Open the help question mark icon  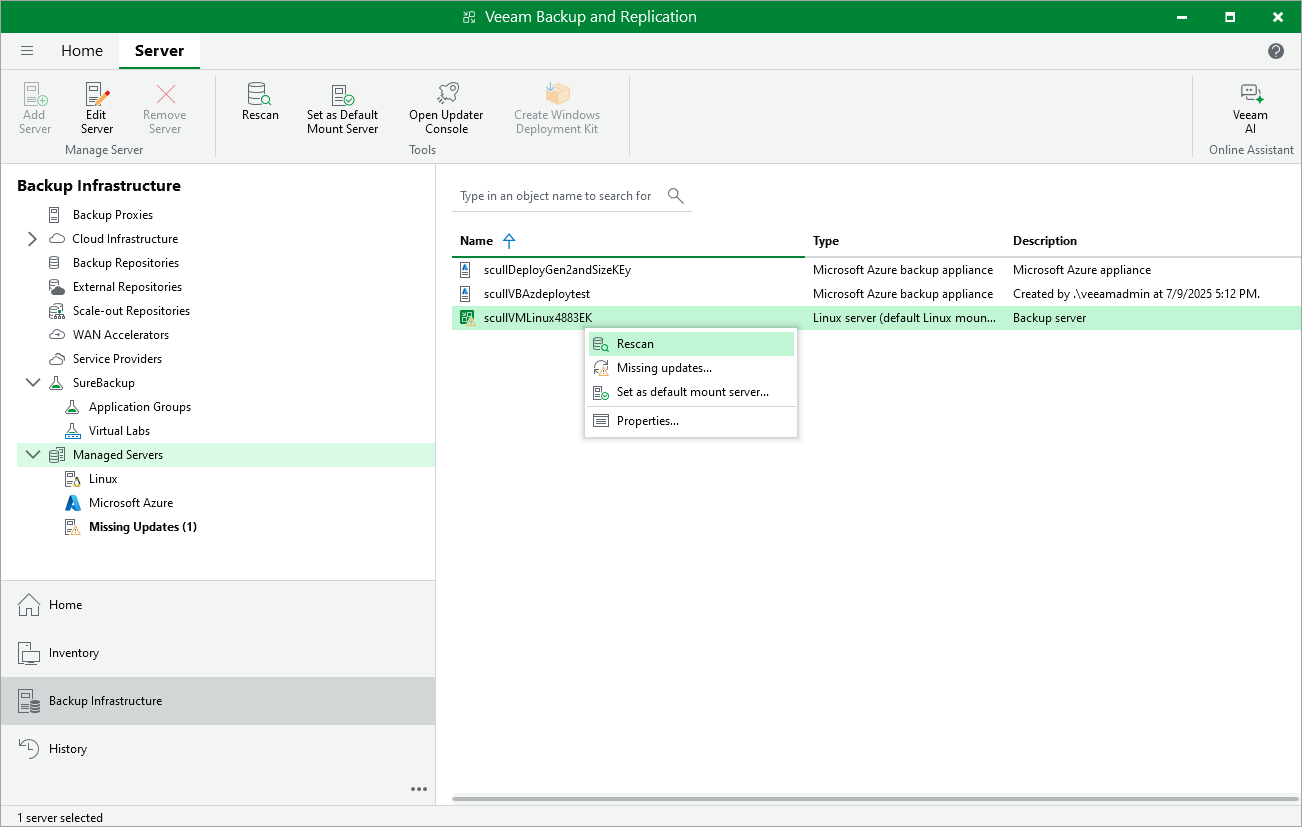pyautogui.click(x=1276, y=51)
